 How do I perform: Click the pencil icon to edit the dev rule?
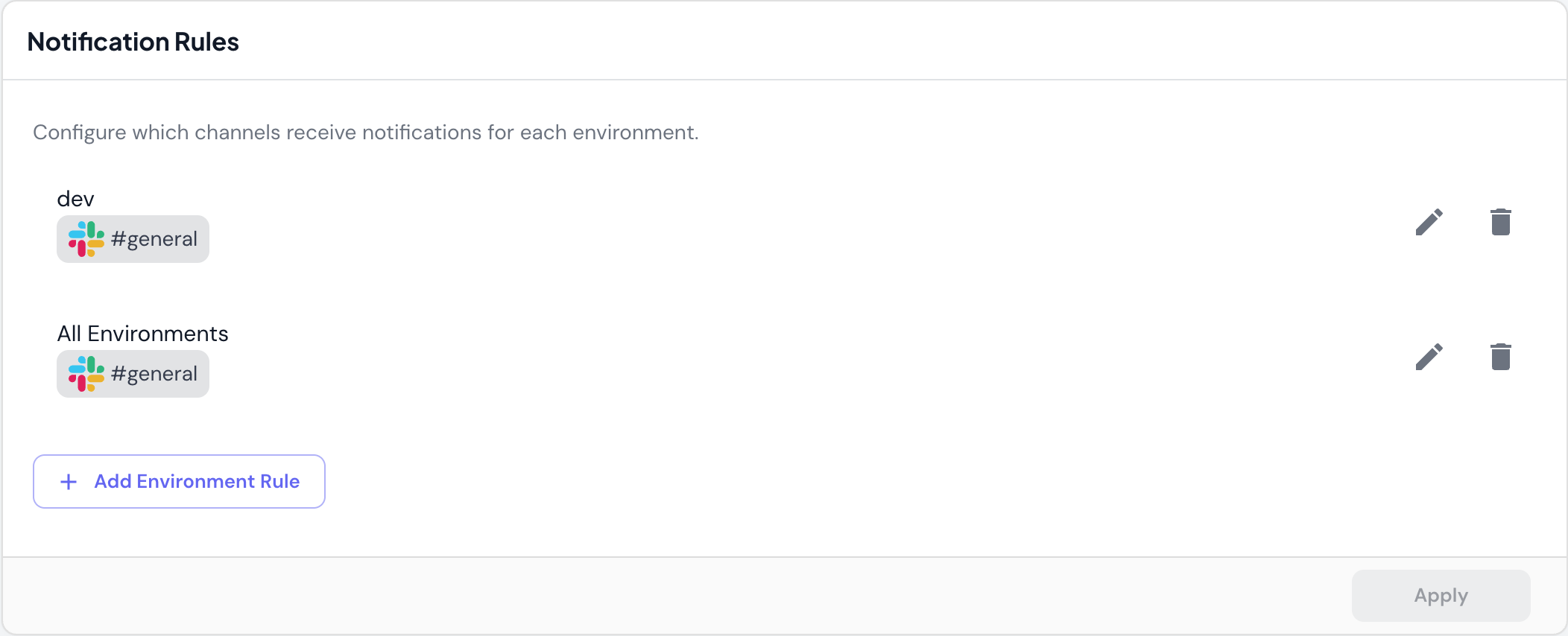[1429, 221]
